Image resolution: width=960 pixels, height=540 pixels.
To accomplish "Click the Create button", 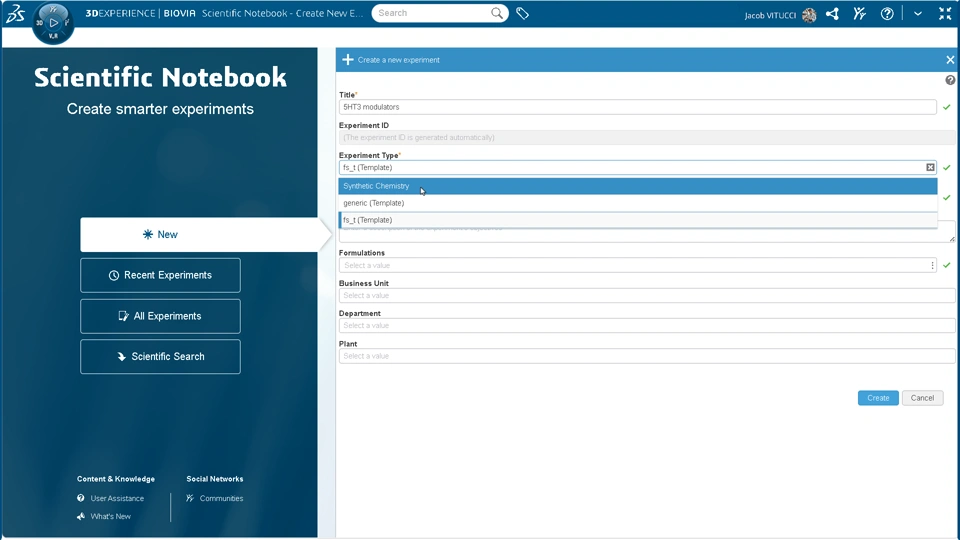I will tap(878, 398).
